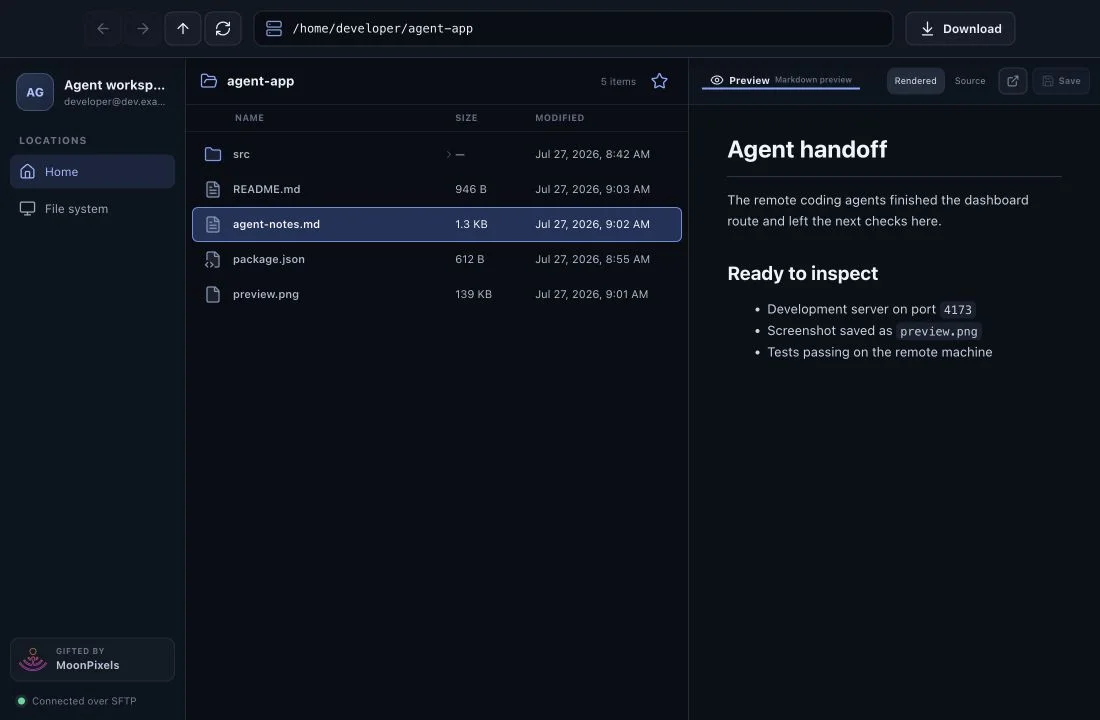
Task: Click Tests passing on the remote machine
Action: 880,352
